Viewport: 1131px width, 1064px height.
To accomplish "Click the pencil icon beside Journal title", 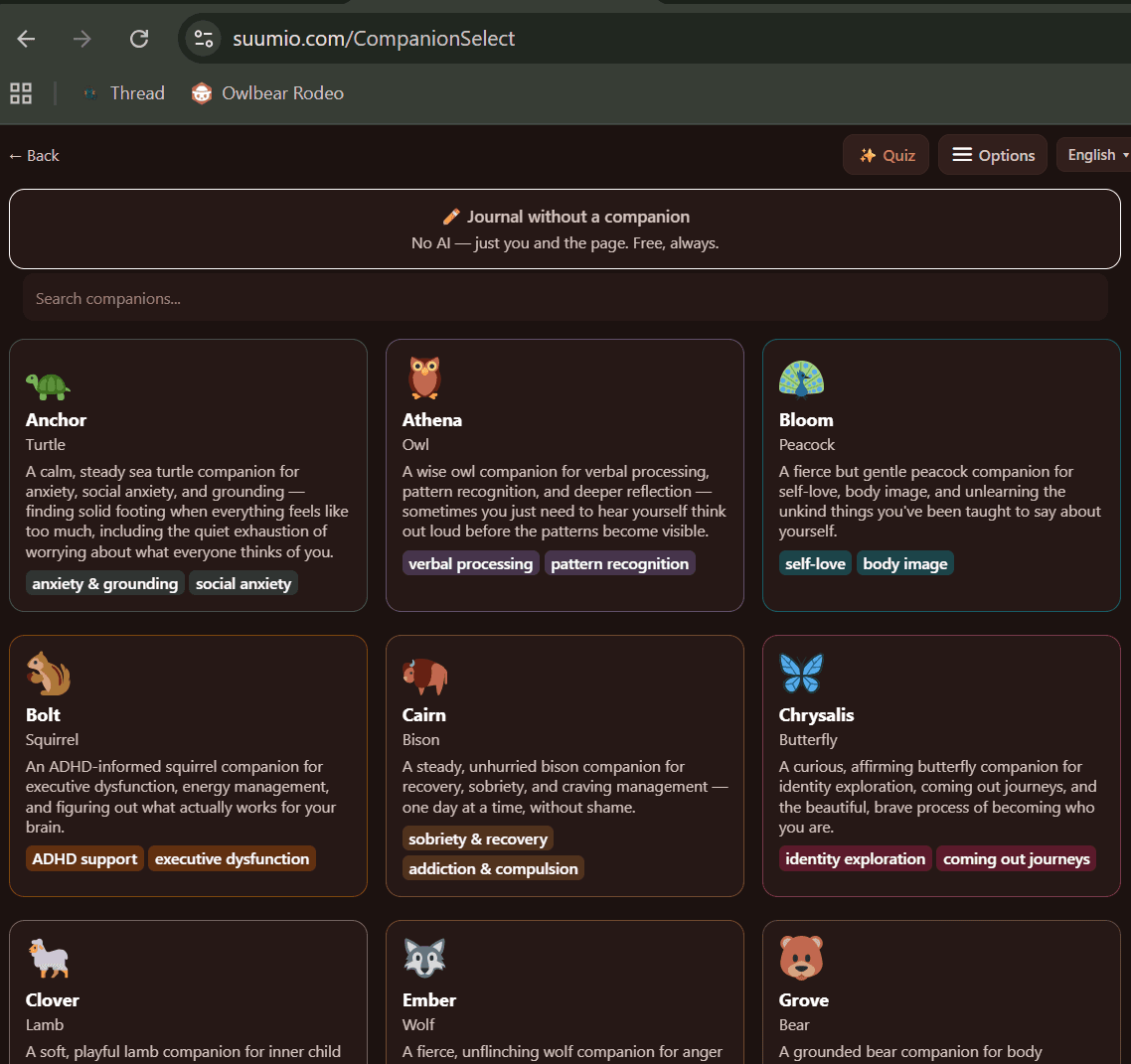I will pos(451,217).
